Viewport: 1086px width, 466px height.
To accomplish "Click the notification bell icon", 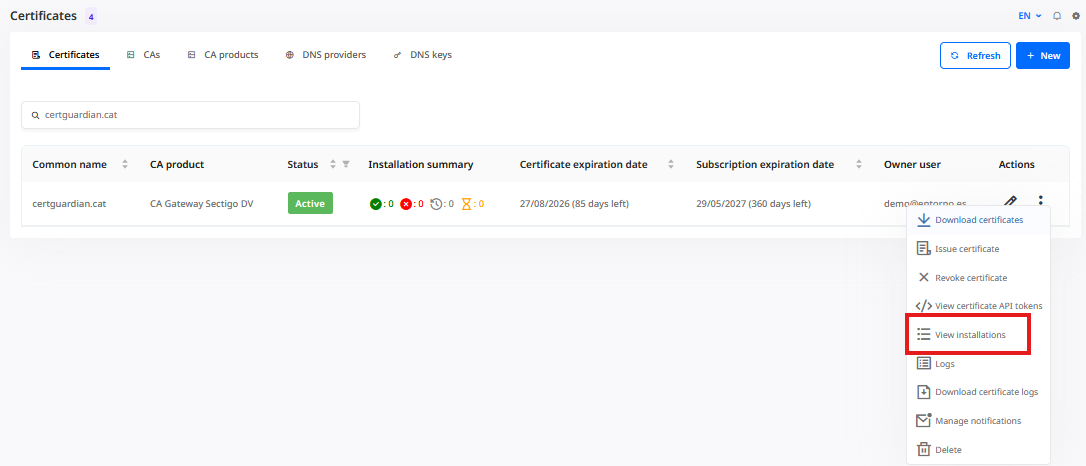I will (x=1057, y=16).
